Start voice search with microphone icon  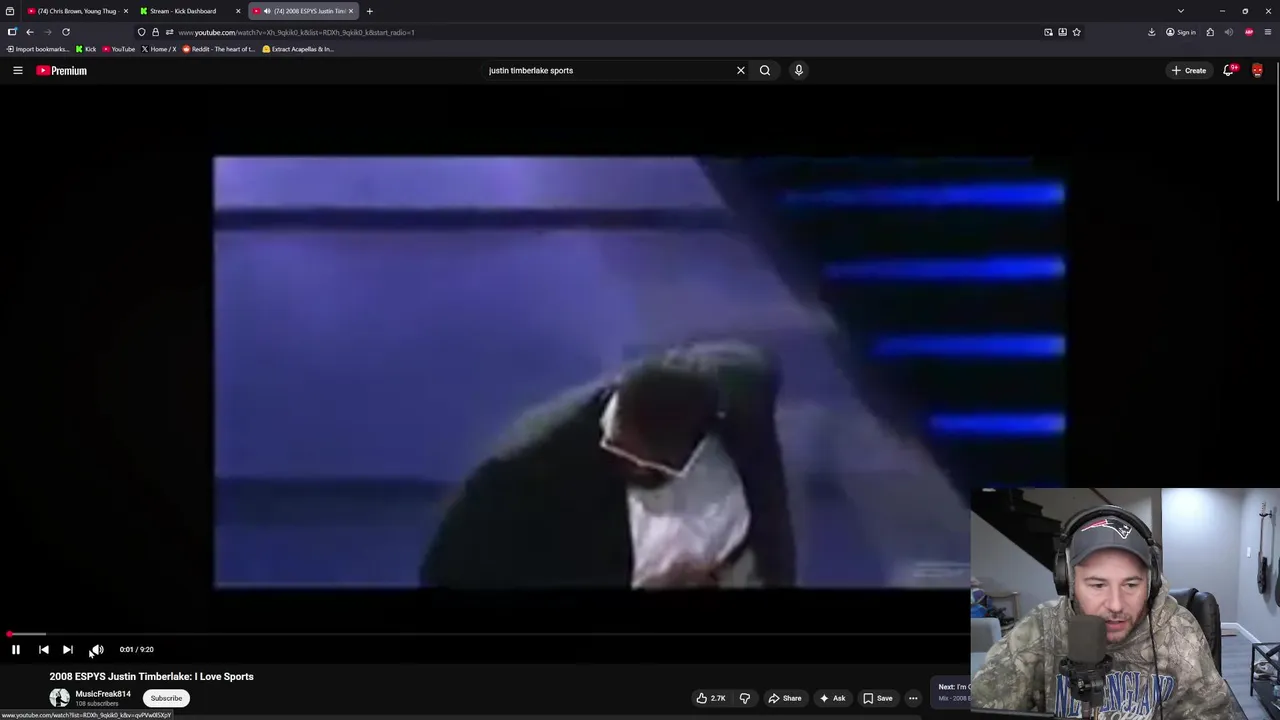tap(799, 70)
